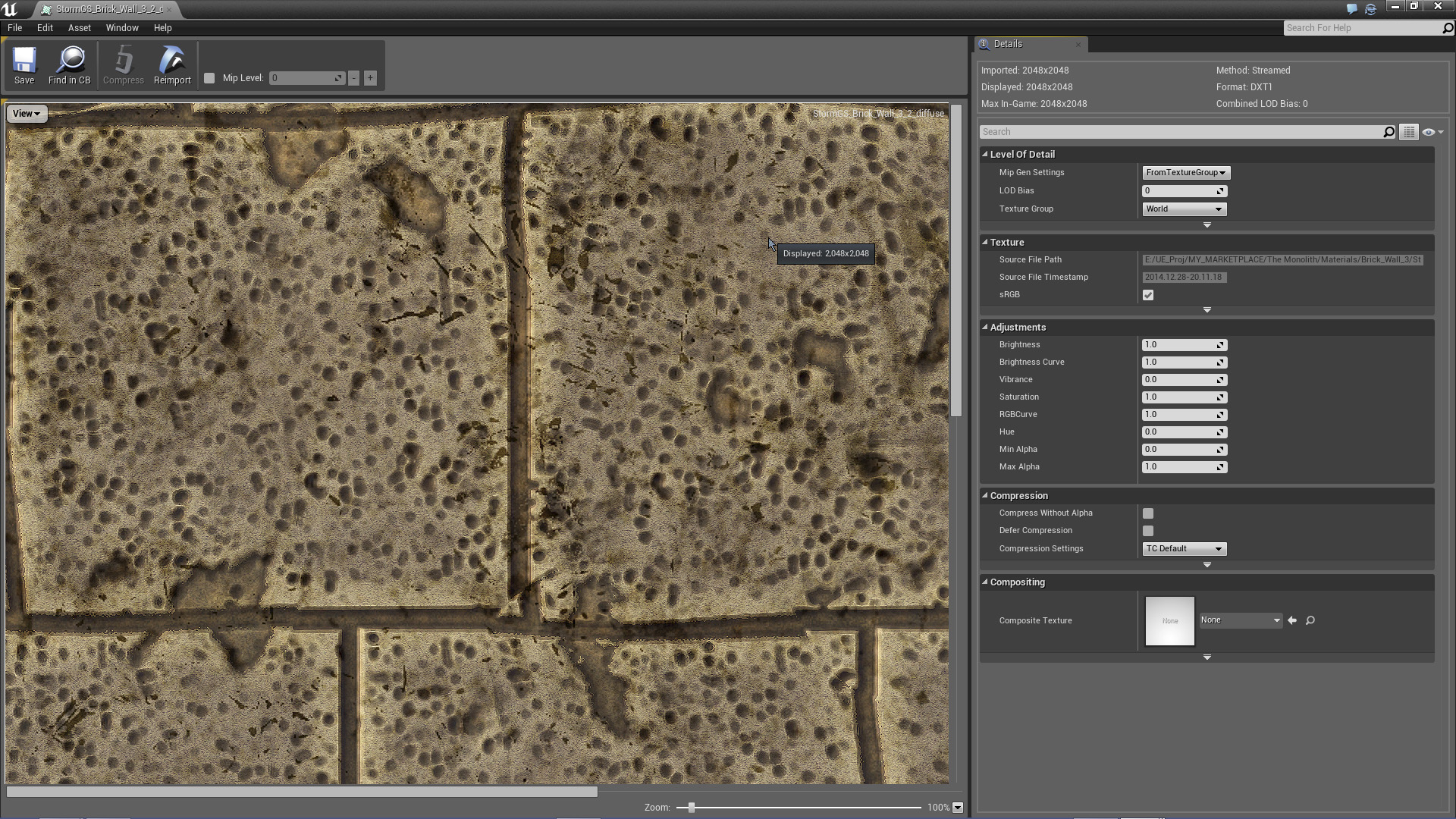Viewport: 1456px width, 819px height.
Task: Click the None composite texture thumbnail
Action: pyautogui.click(x=1169, y=620)
